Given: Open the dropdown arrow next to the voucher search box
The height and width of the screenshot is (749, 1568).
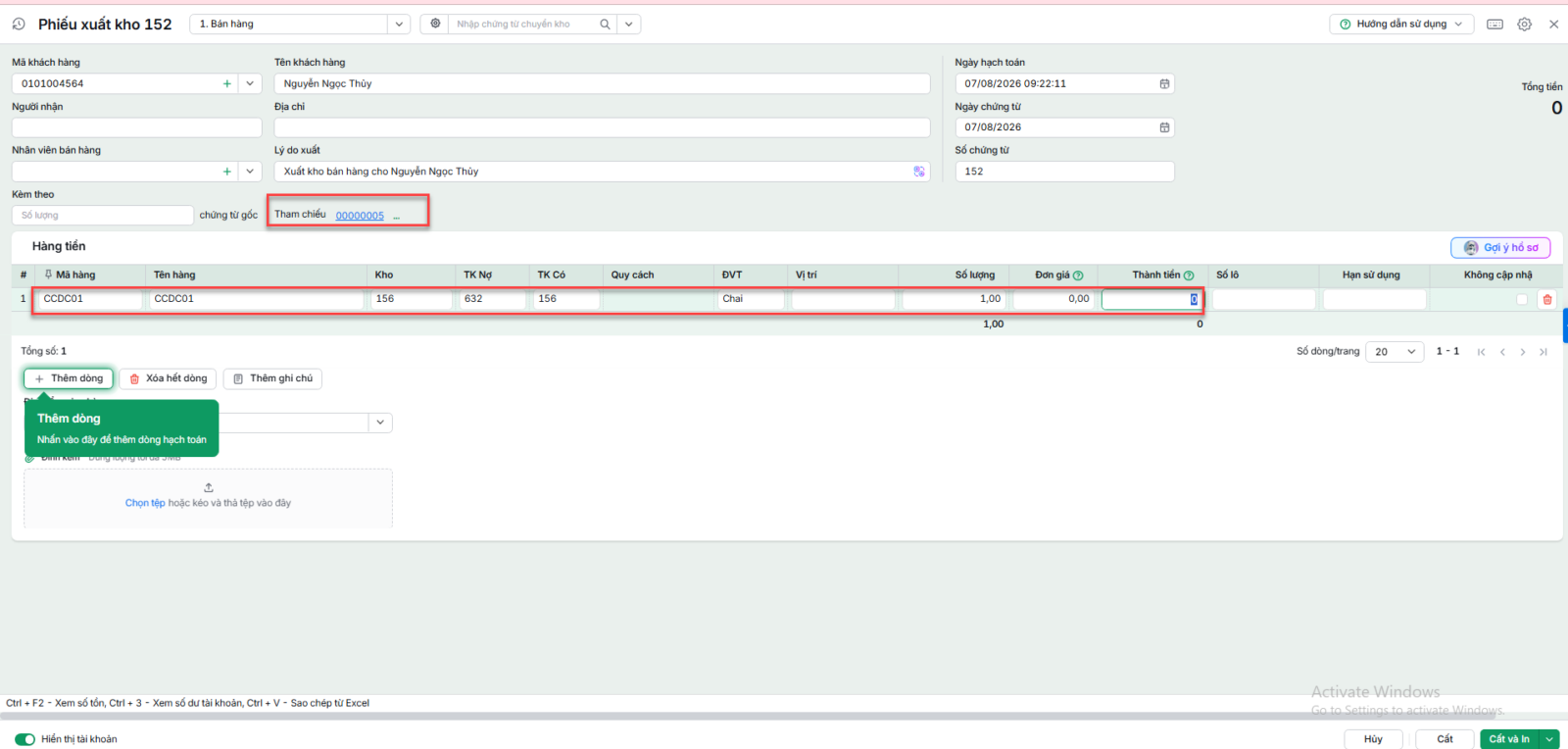Looking at the screenshot, I should [629, 25].
